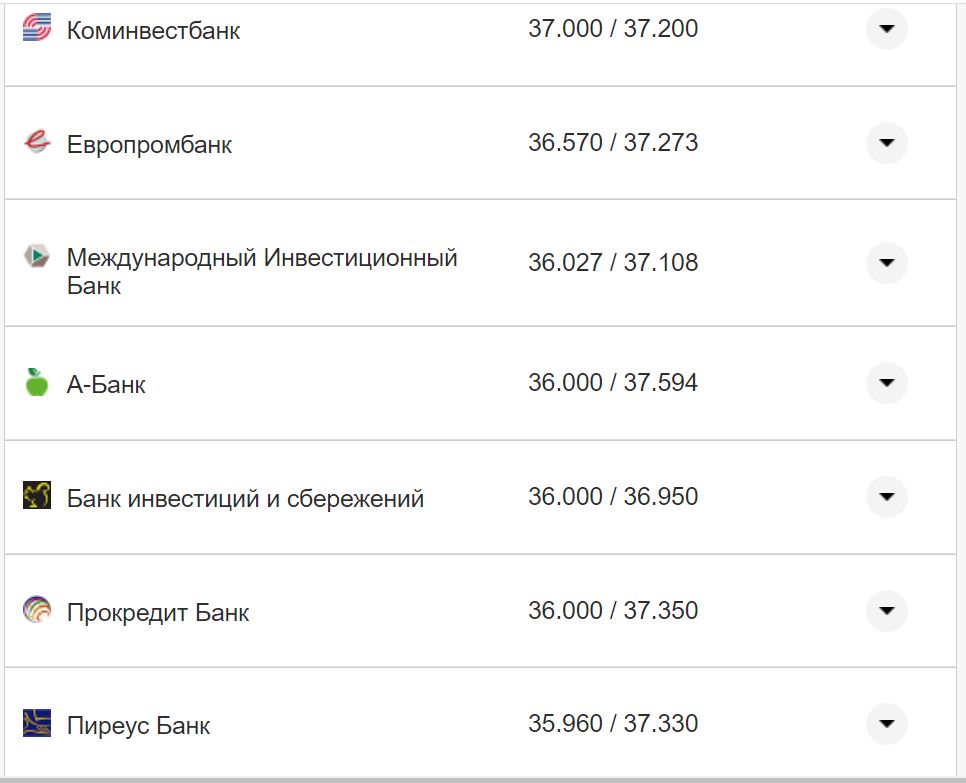Expand the Прокредит Банк row
This screenshot has width=966, height=783.
(x=886, y=610)
